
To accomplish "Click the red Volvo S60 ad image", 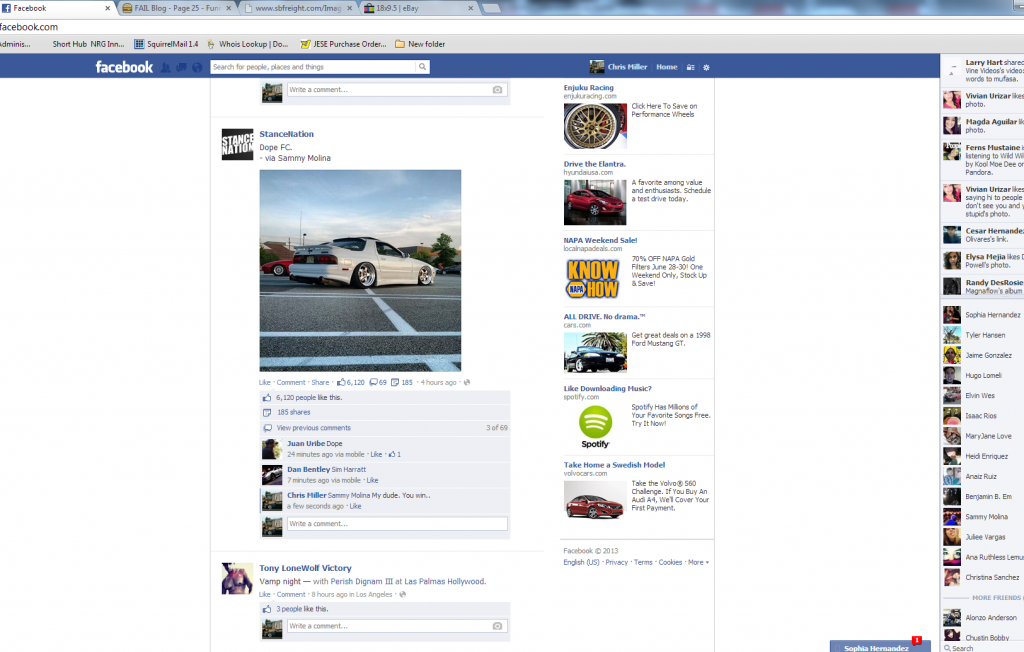I will pos(595,502).
